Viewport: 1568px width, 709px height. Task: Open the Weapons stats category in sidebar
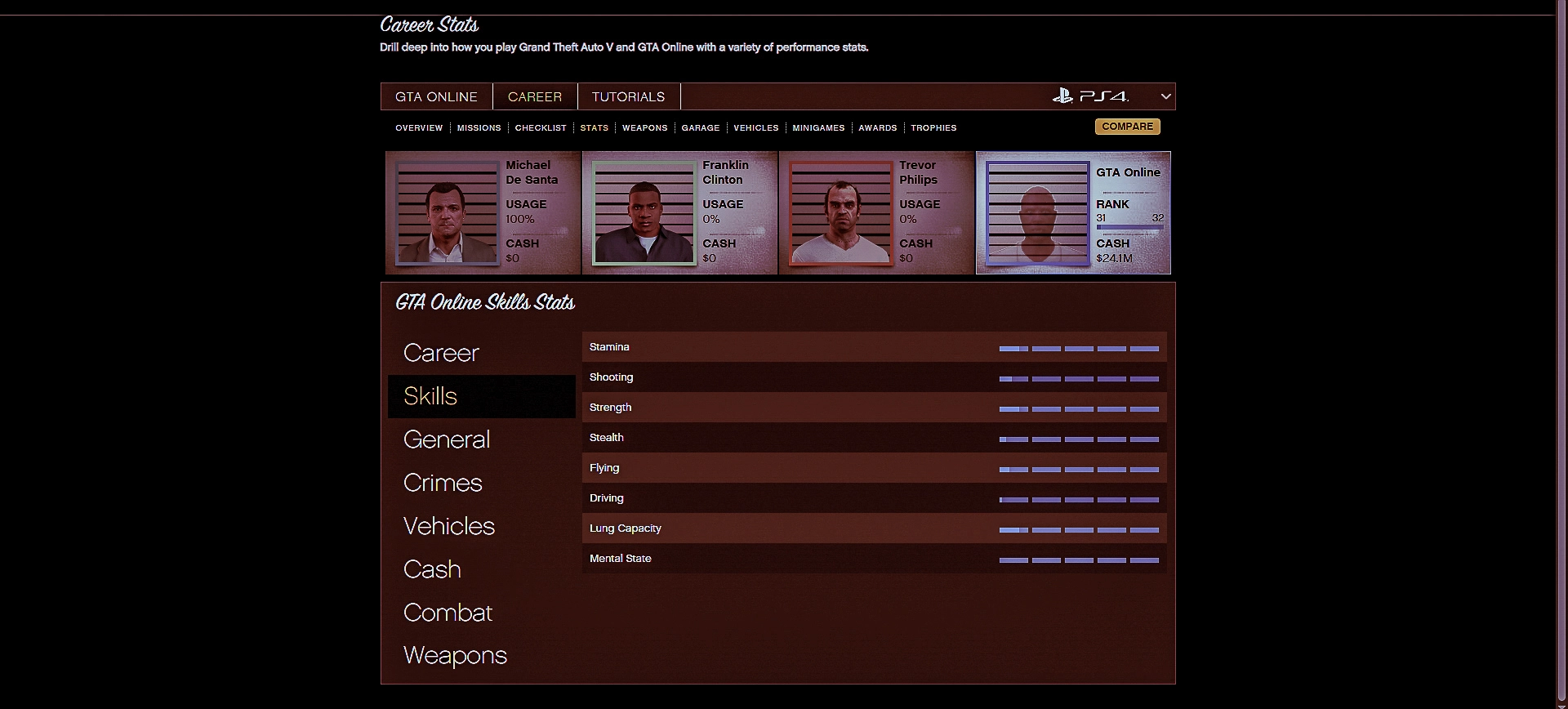pyautogui.click(x=482, y=656)
